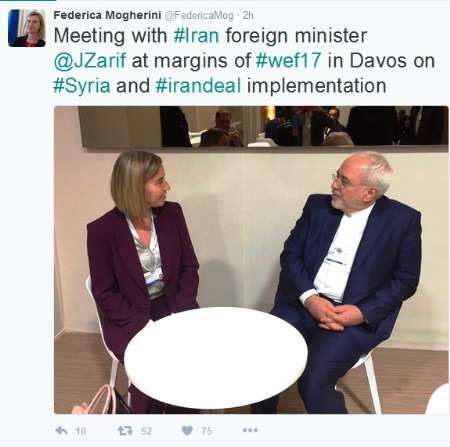Click the words foreign minister in the tweet
This screenshot has height=447, width=450.
[296, 36]
